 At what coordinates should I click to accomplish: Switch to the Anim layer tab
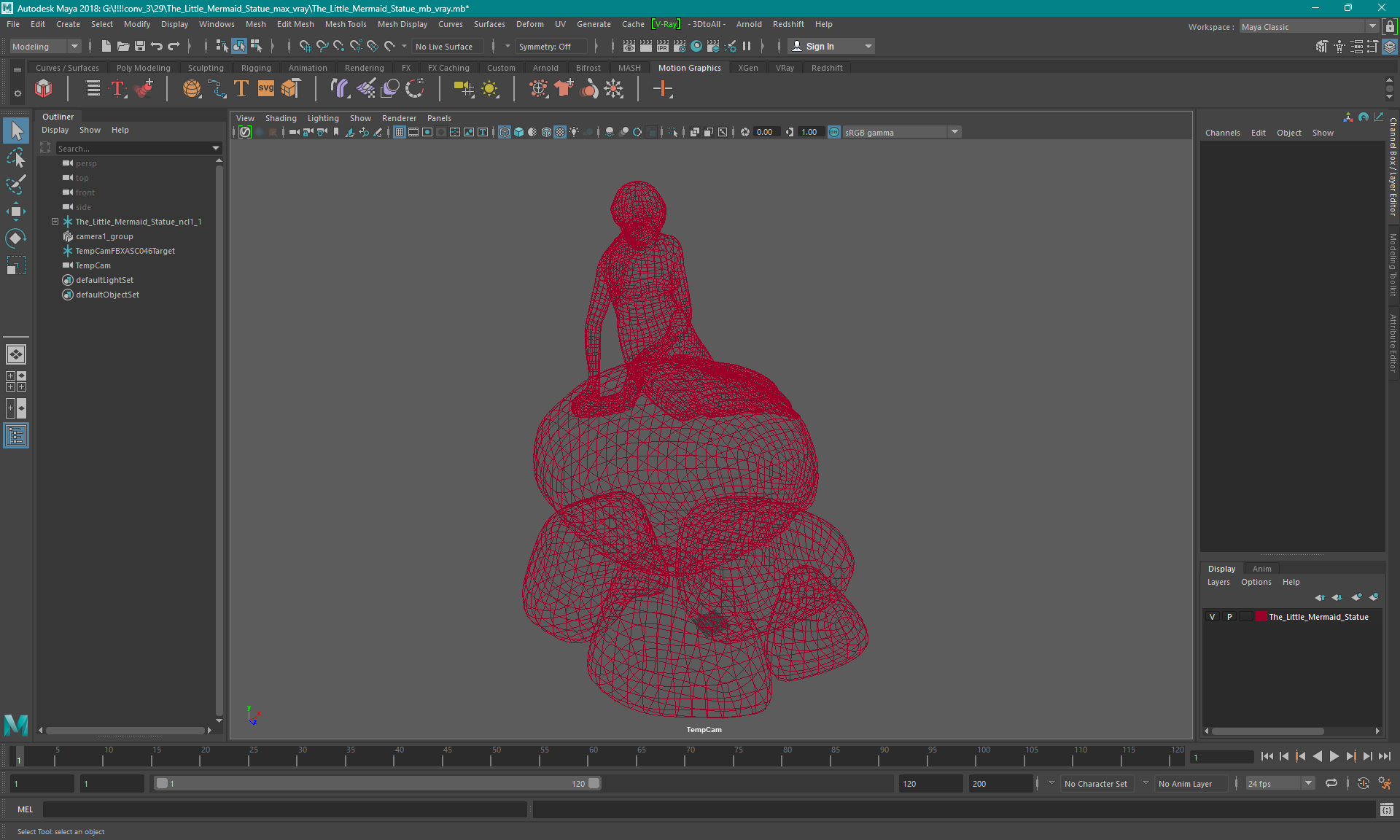tap(1261, 569)
